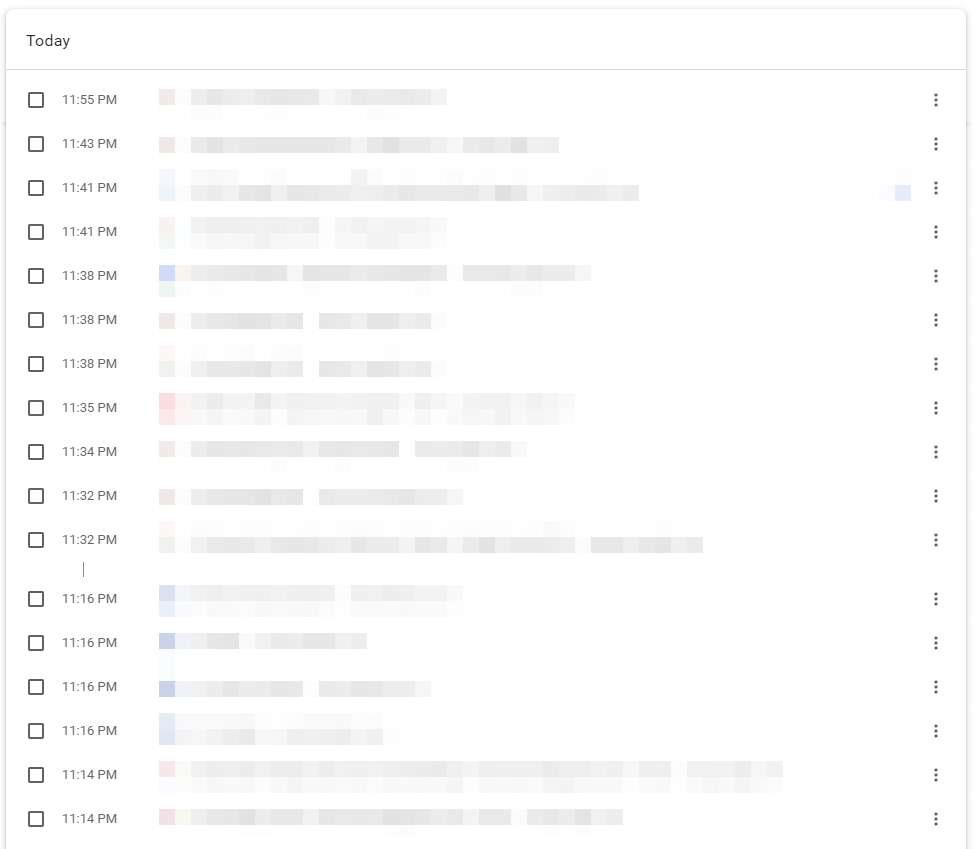Tick the checkbox next to 11:43 PM
This screenshot has height=849, width=975.
tap(36, 144)
